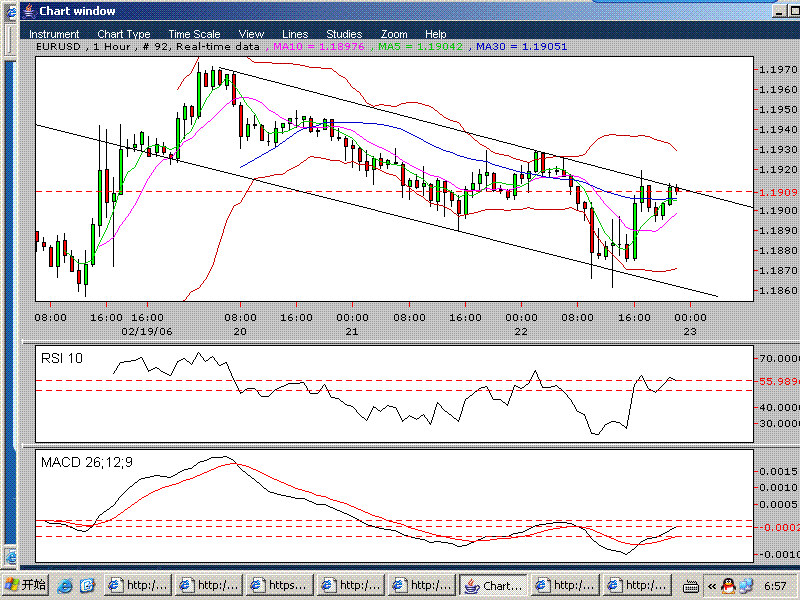
Task: Click the 1.1970 price axis label
Action: (778, 69)
